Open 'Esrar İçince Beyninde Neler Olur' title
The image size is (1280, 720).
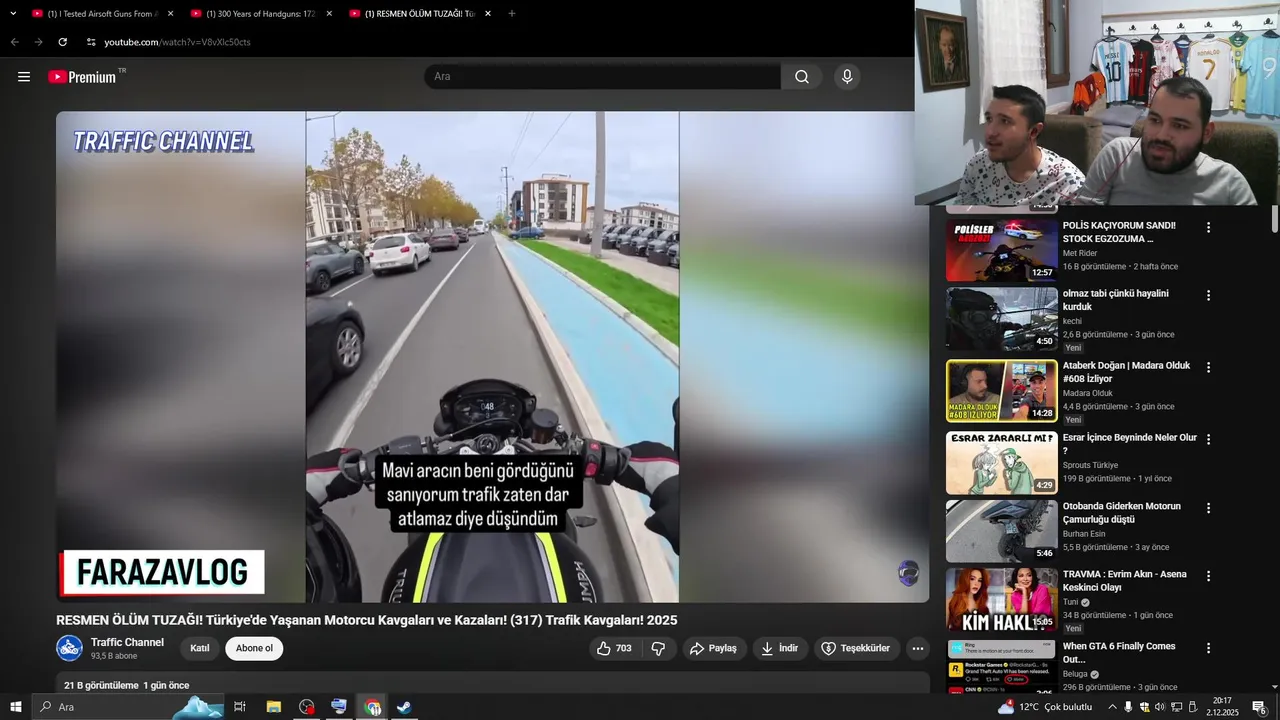1130,444
